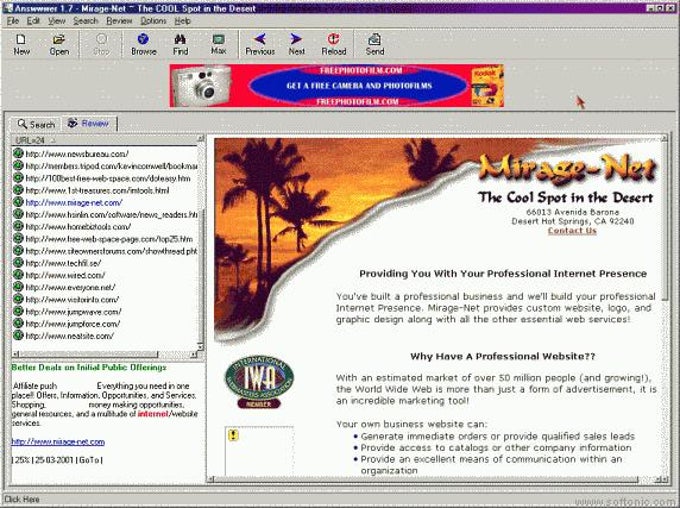
Task: Click the green icon beside everyone.net
Action: click(18, 287)
